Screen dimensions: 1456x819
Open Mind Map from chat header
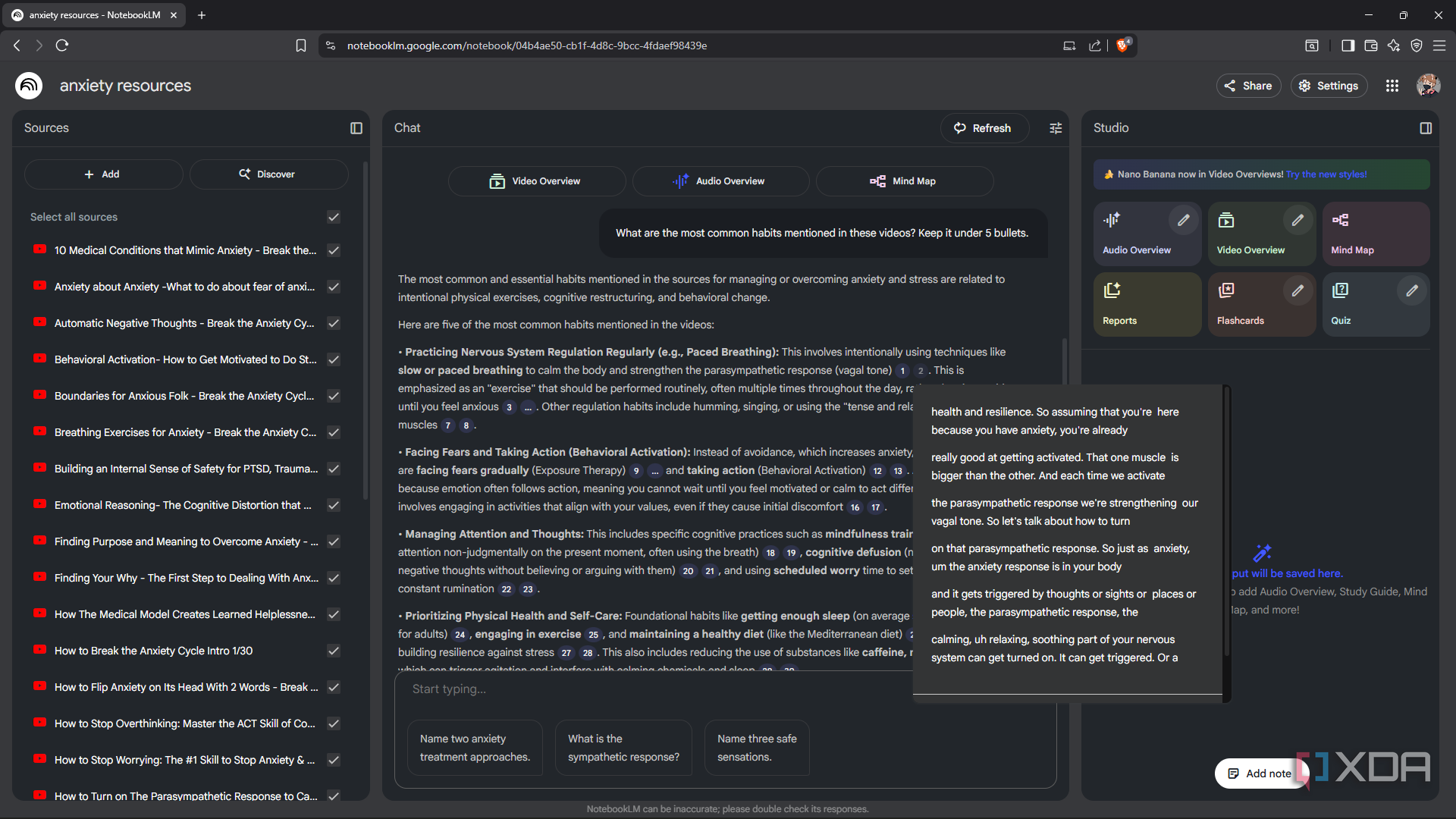pos(904,181)
